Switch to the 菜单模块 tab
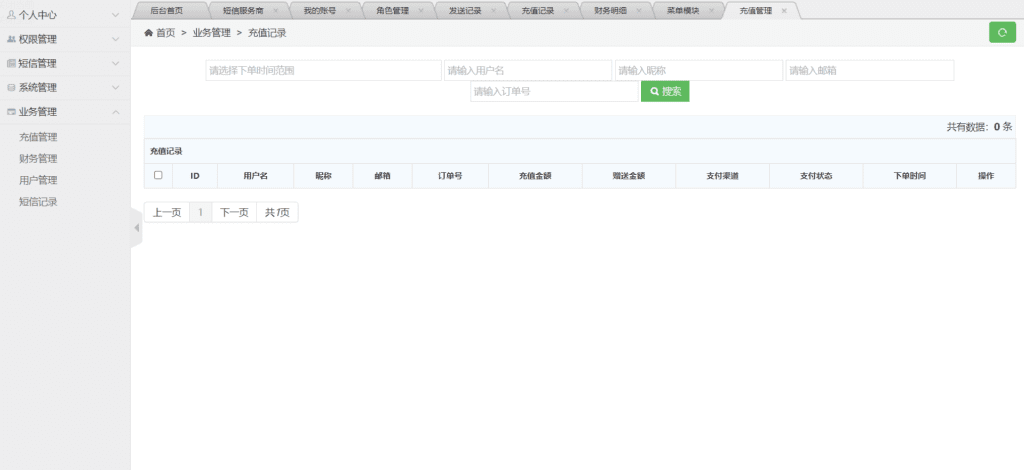Viewport: 1024px width, 470px height. tap(682, 11)
